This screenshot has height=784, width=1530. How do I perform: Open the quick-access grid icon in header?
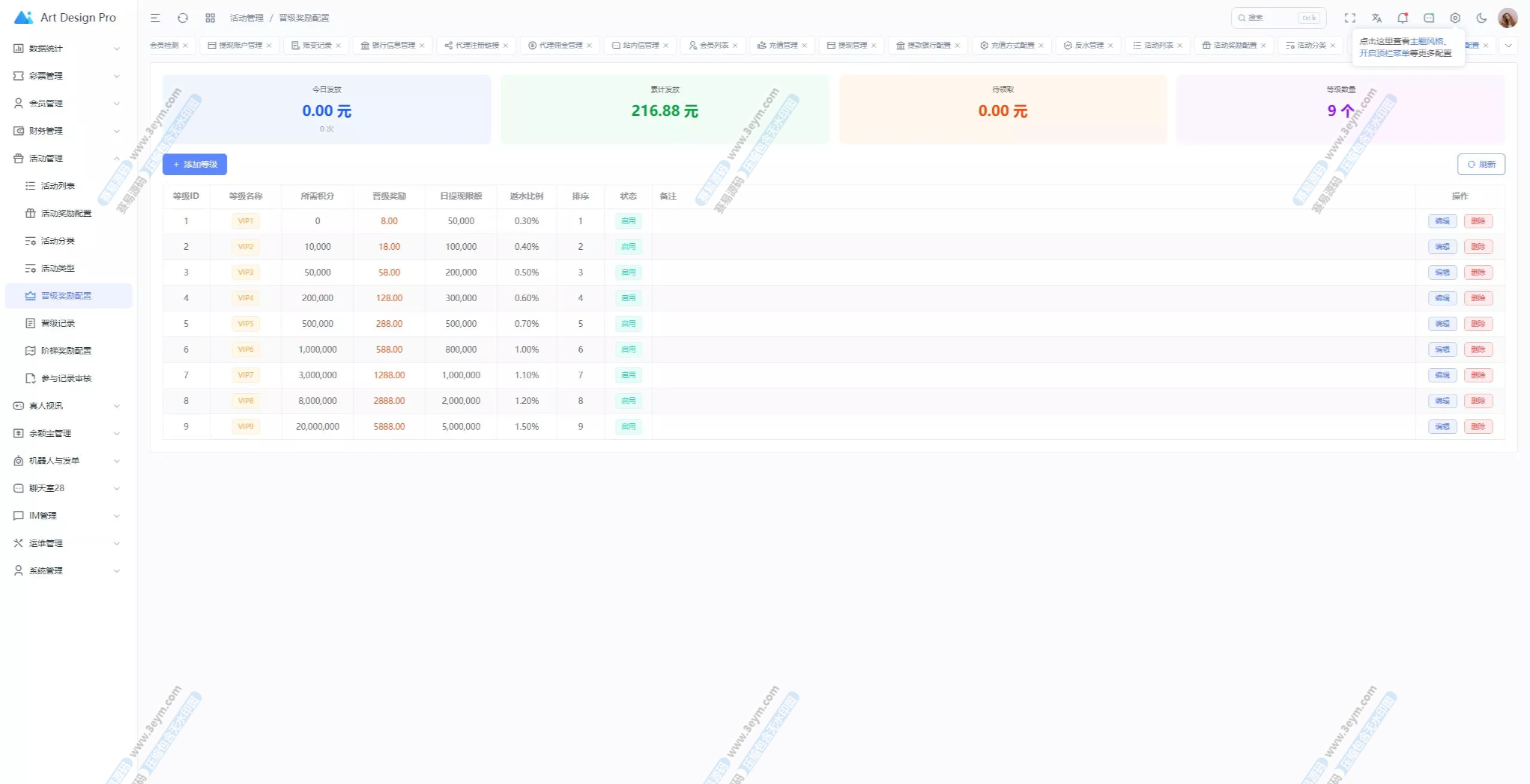click(x=210, y=18)
